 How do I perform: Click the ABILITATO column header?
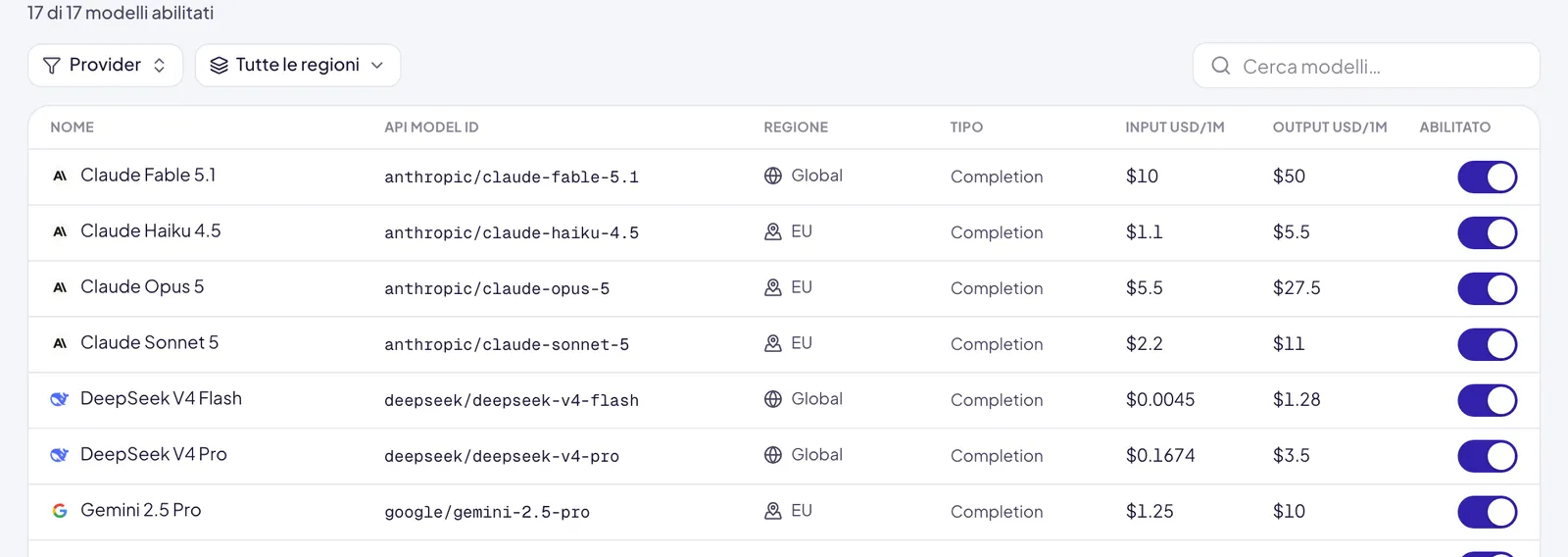1455,127
